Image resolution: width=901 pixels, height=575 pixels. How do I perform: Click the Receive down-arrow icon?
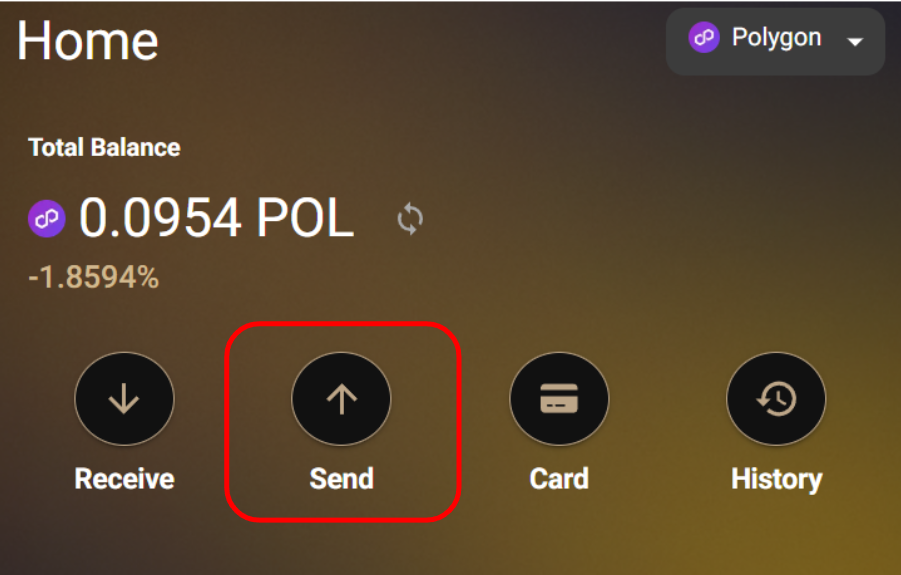[124, 399]
